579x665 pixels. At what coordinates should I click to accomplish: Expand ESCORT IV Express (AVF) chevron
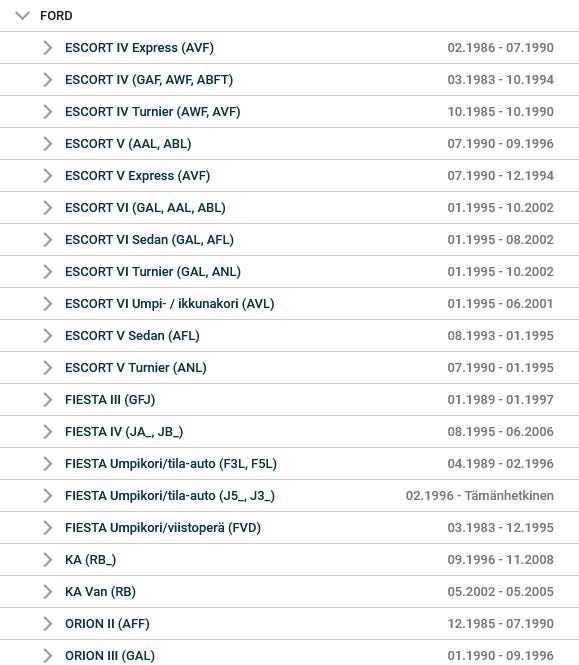[48, 48]
